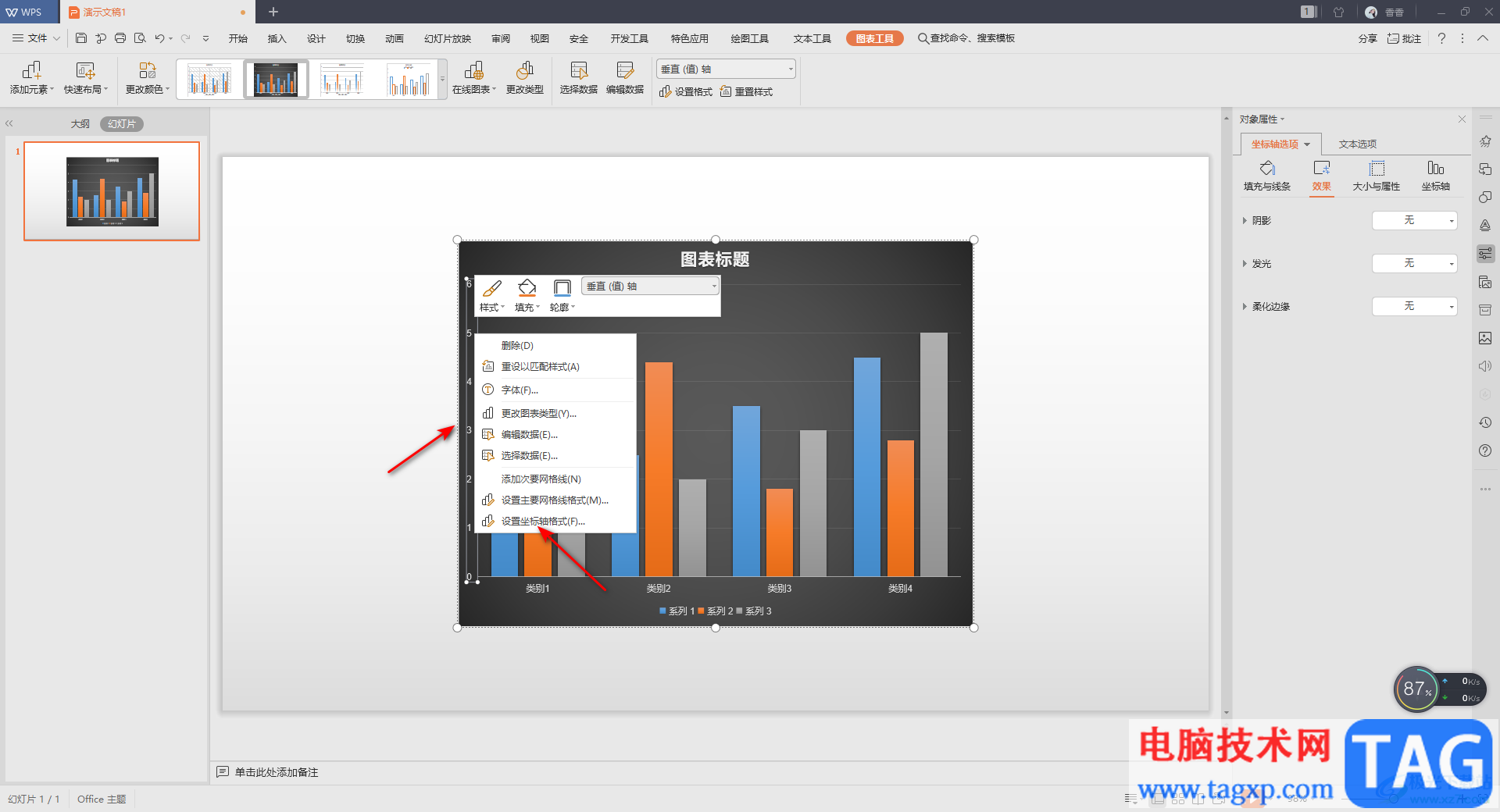This screenshot has width=1500, height=812.
Task: Click the notes area 单击此处添加备注
Action: pyautogui.click(x=277, y=772)
